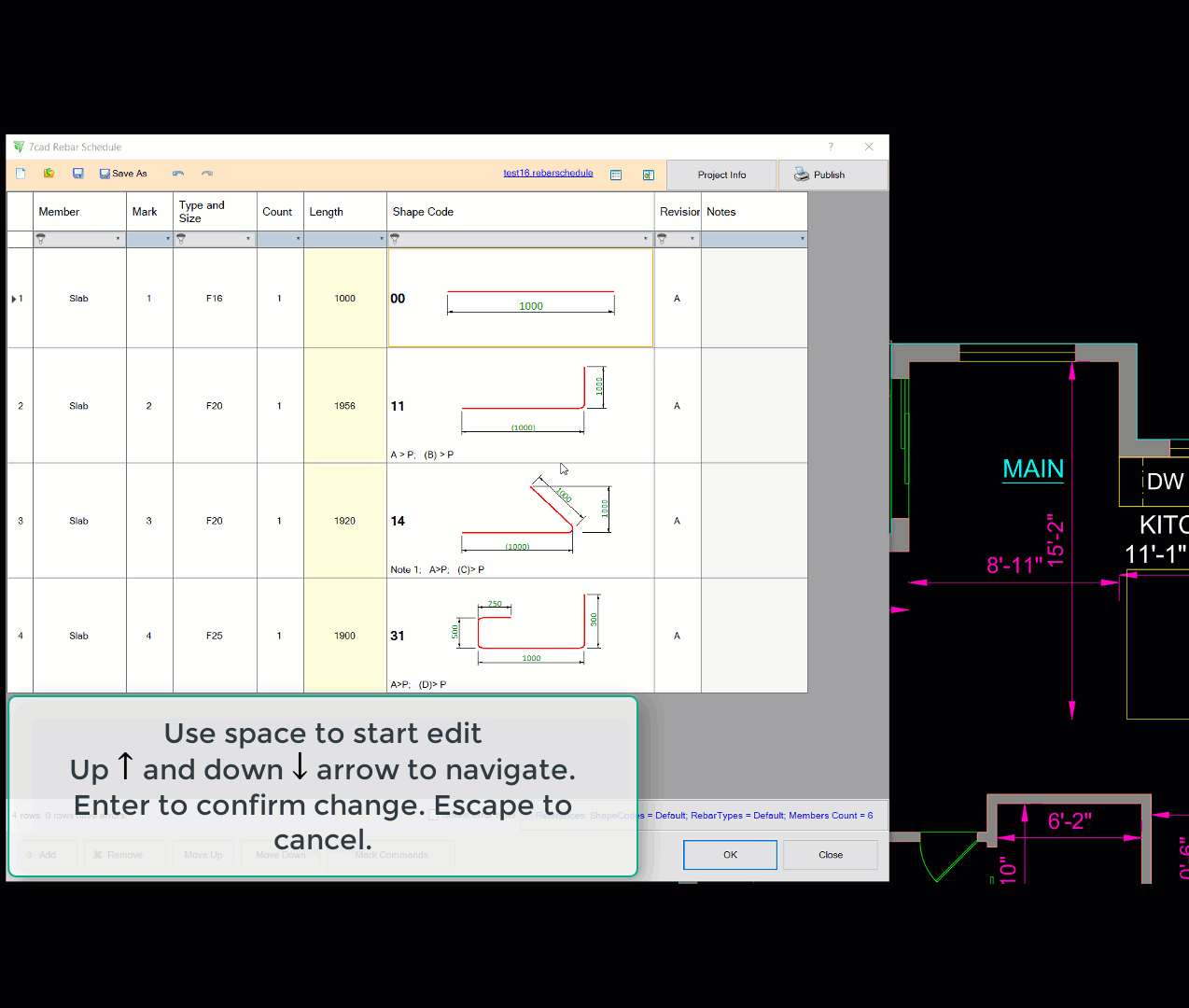Viewport: 1189px width, 1008px height.
Task: Open the test16.rebarschedule file link
Action: coord(548,173)
